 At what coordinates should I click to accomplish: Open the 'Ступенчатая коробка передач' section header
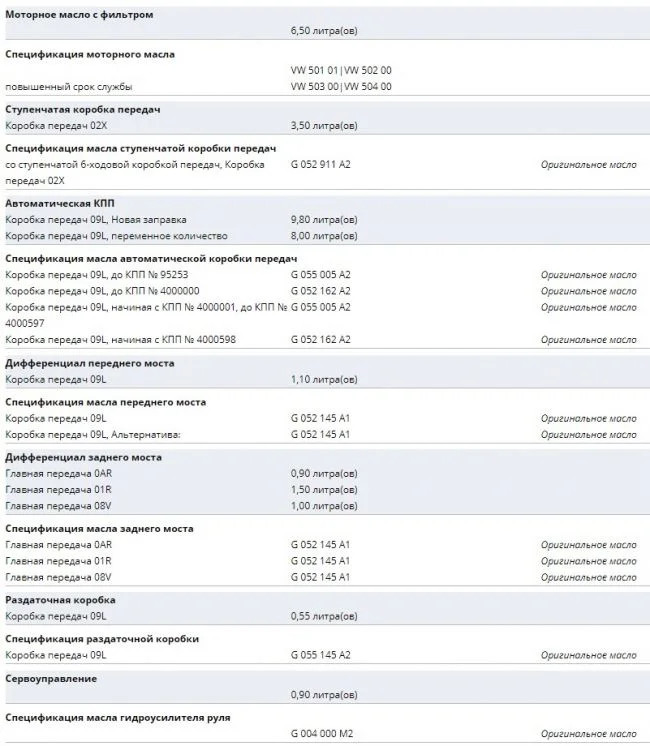(x=83, y=108)
